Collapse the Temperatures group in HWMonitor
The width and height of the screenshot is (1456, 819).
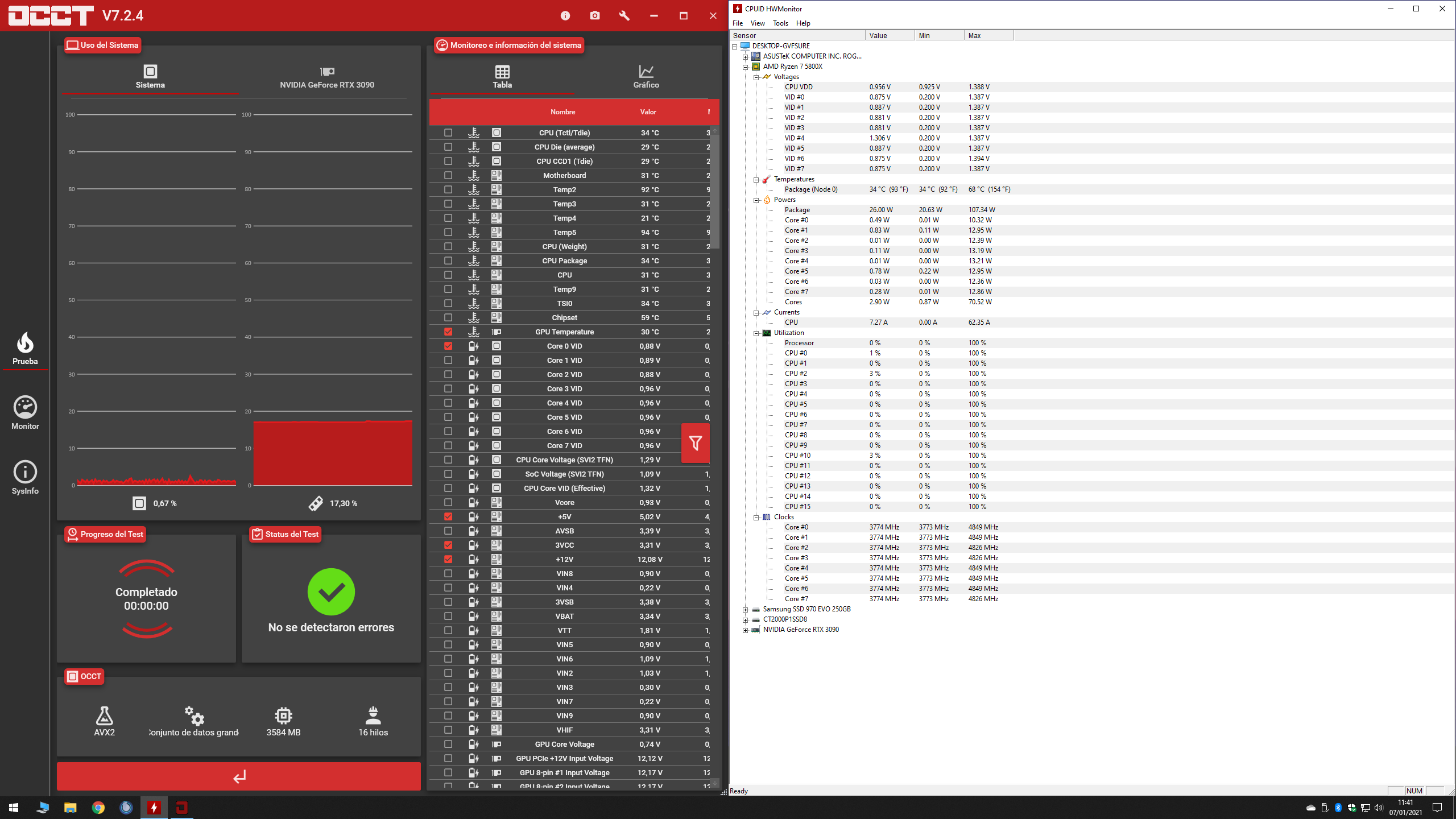(x=756, y=179)
